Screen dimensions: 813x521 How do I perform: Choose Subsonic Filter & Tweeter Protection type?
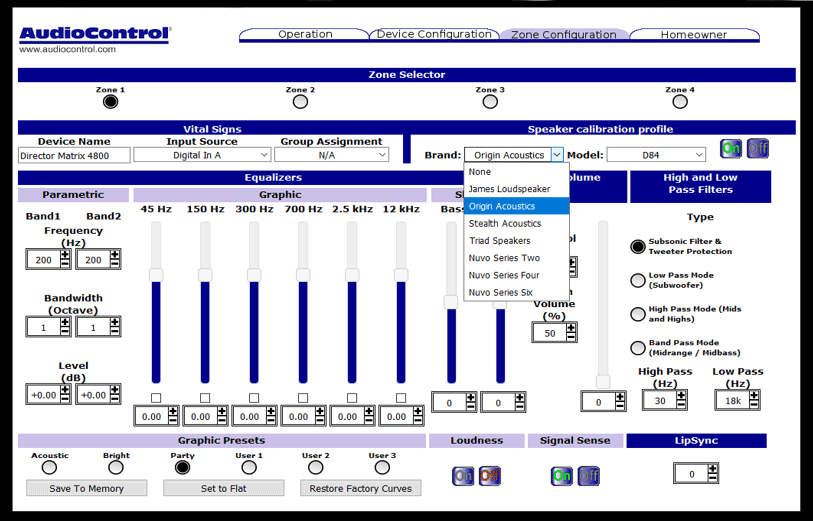click(638, 246)
